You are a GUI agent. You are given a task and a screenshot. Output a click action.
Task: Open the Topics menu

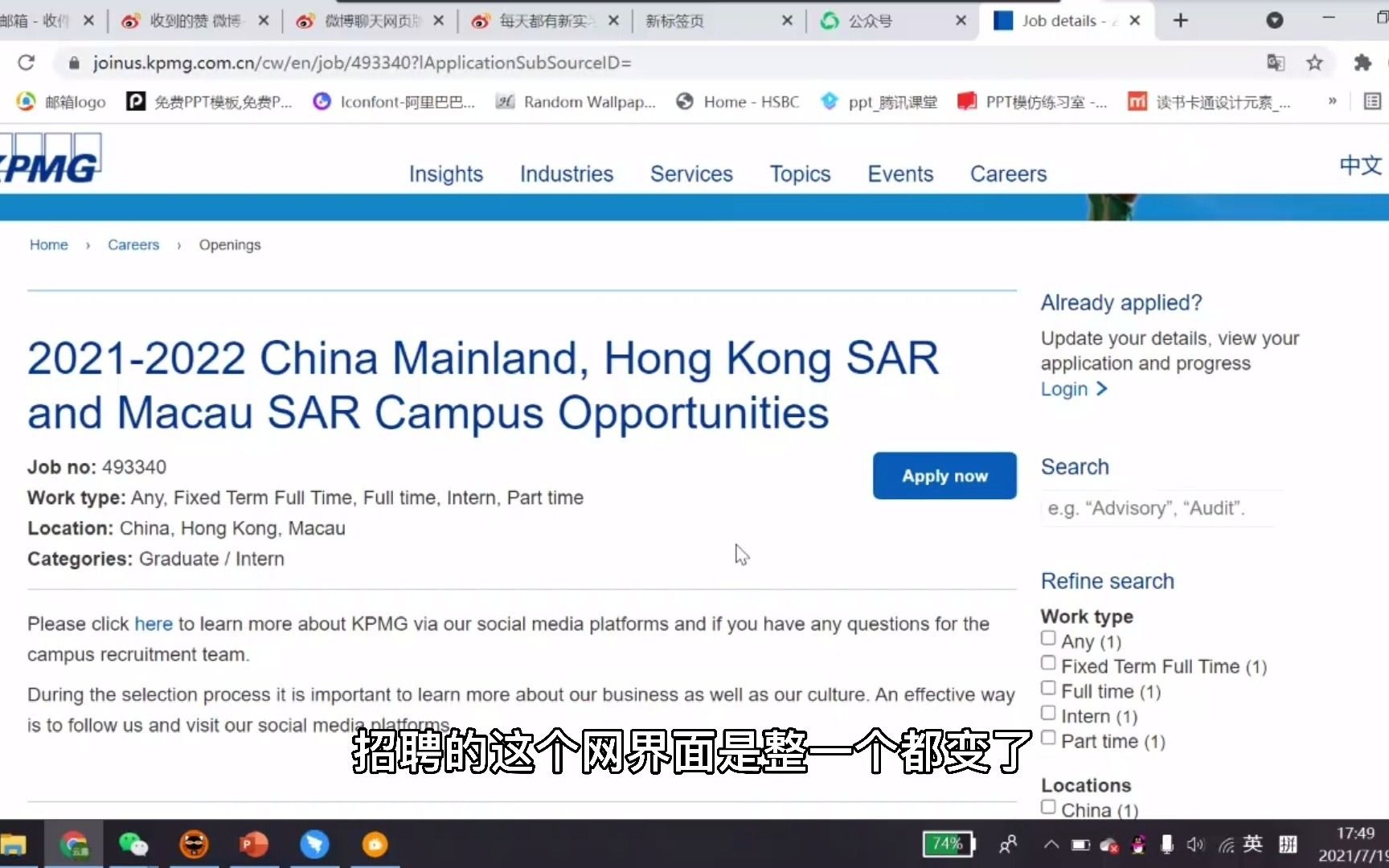[x=800, y=174]
